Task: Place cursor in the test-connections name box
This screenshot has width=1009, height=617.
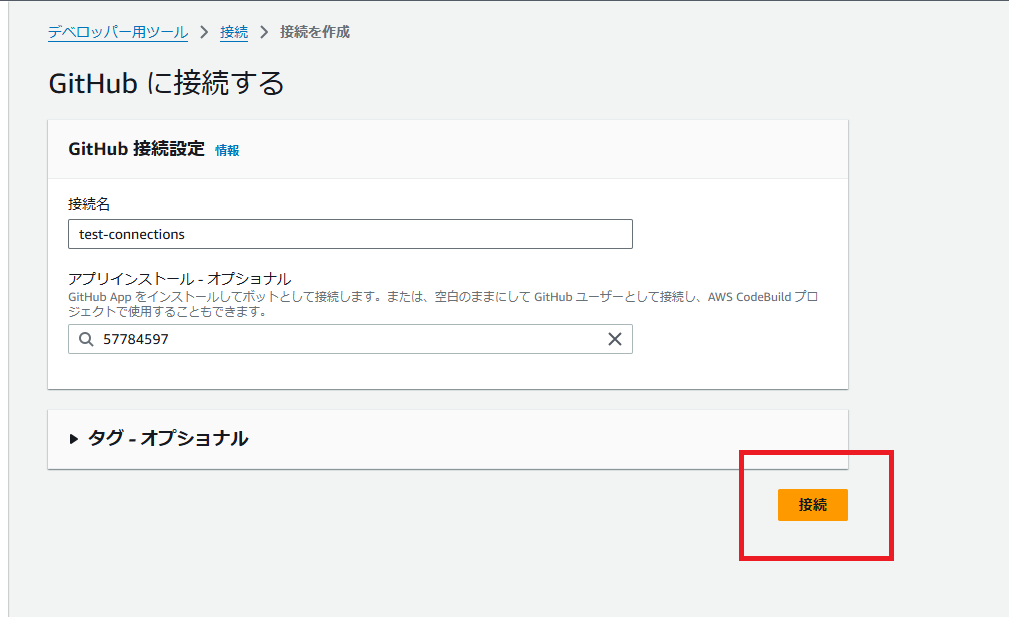Action: [350, 234]
